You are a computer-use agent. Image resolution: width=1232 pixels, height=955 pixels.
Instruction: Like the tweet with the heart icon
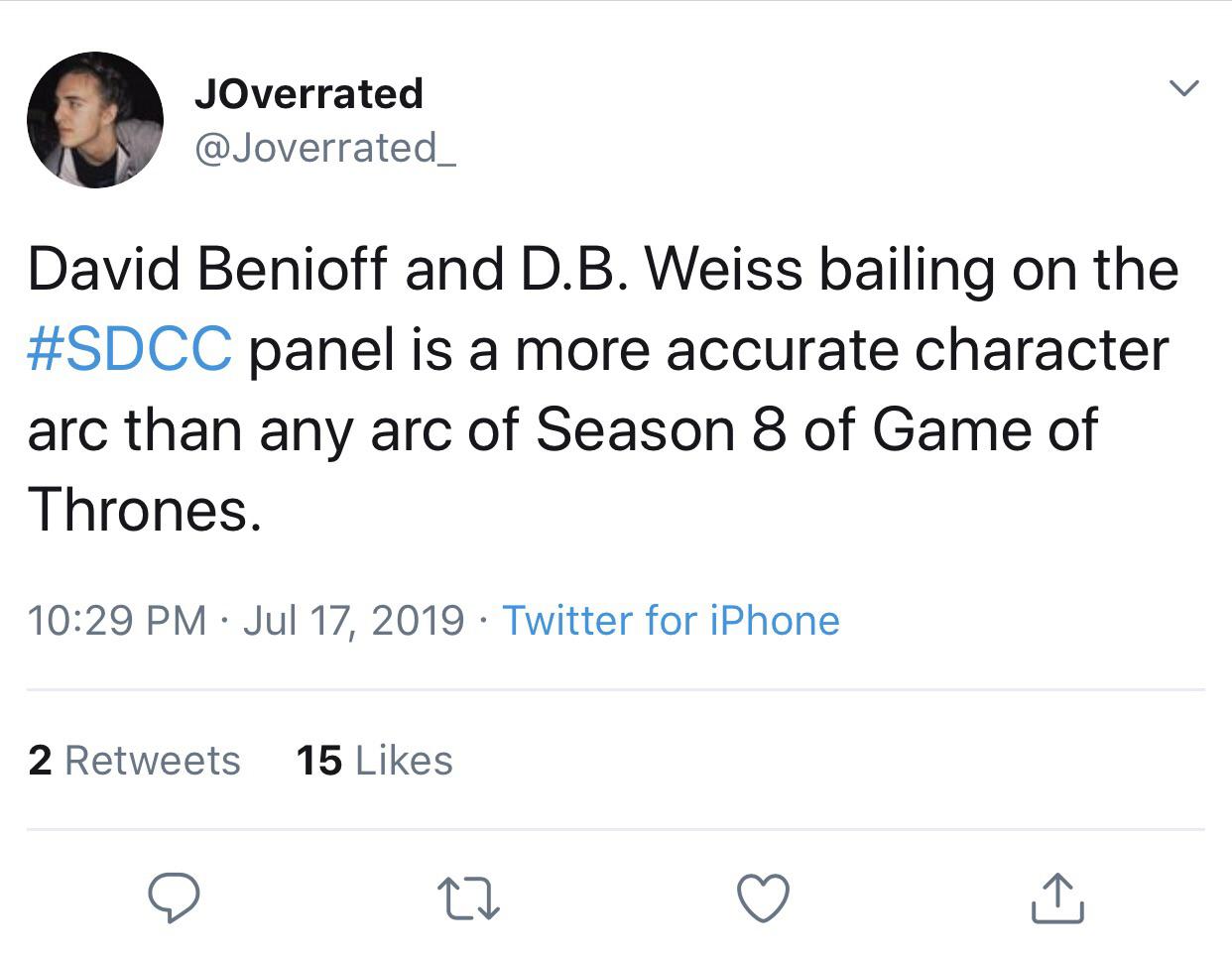(x=764, y=898)
